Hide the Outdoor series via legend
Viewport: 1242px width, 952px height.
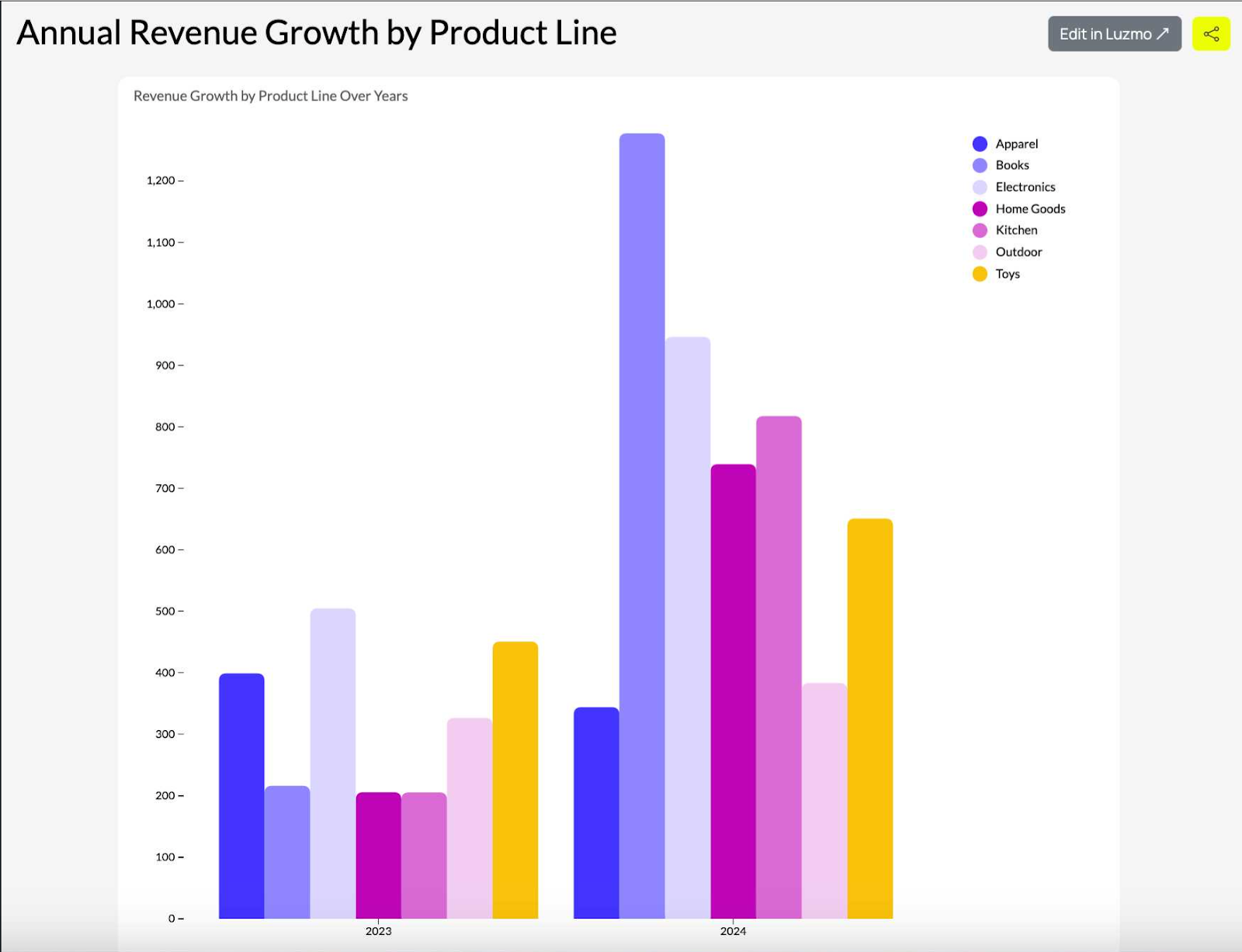tap(1018, 252)
